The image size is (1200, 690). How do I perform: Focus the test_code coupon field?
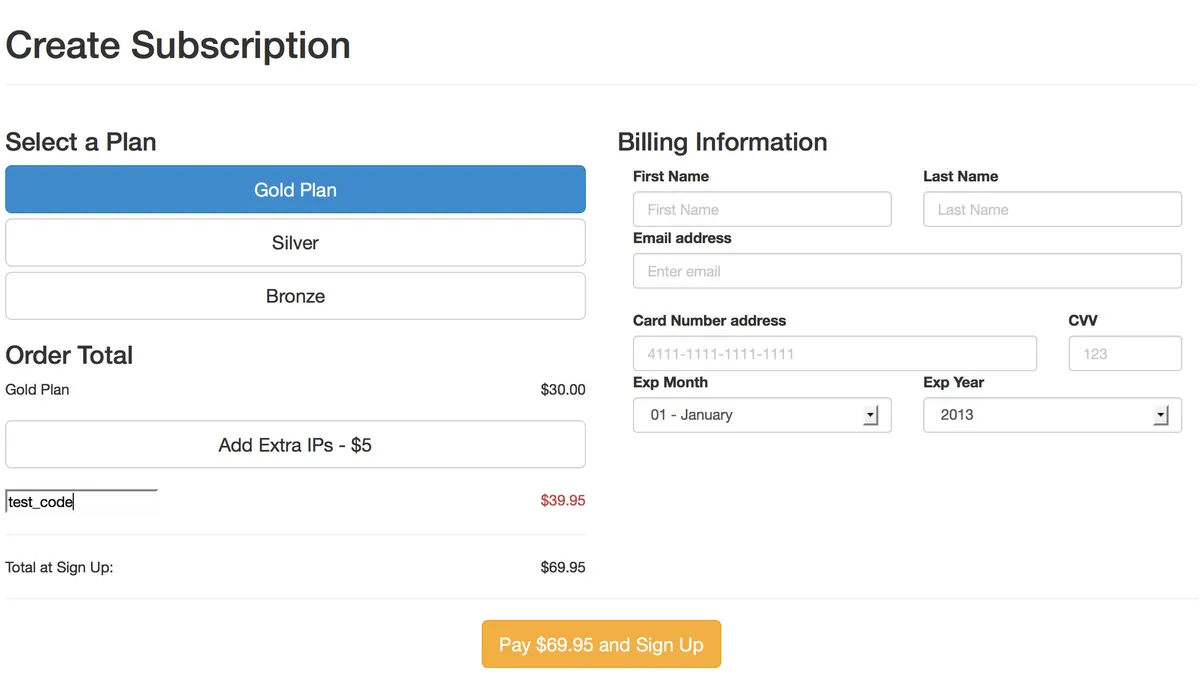82,502
